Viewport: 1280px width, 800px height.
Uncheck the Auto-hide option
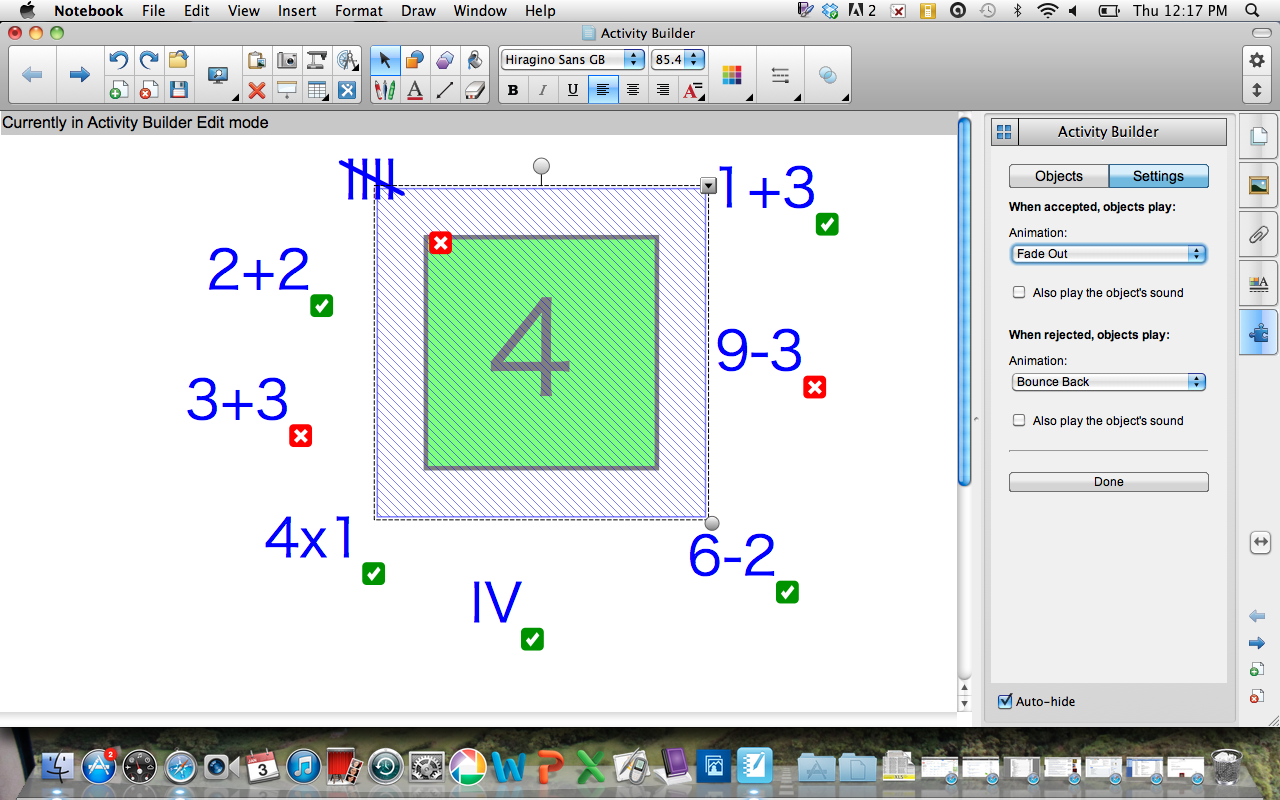tap(1005, 701)
